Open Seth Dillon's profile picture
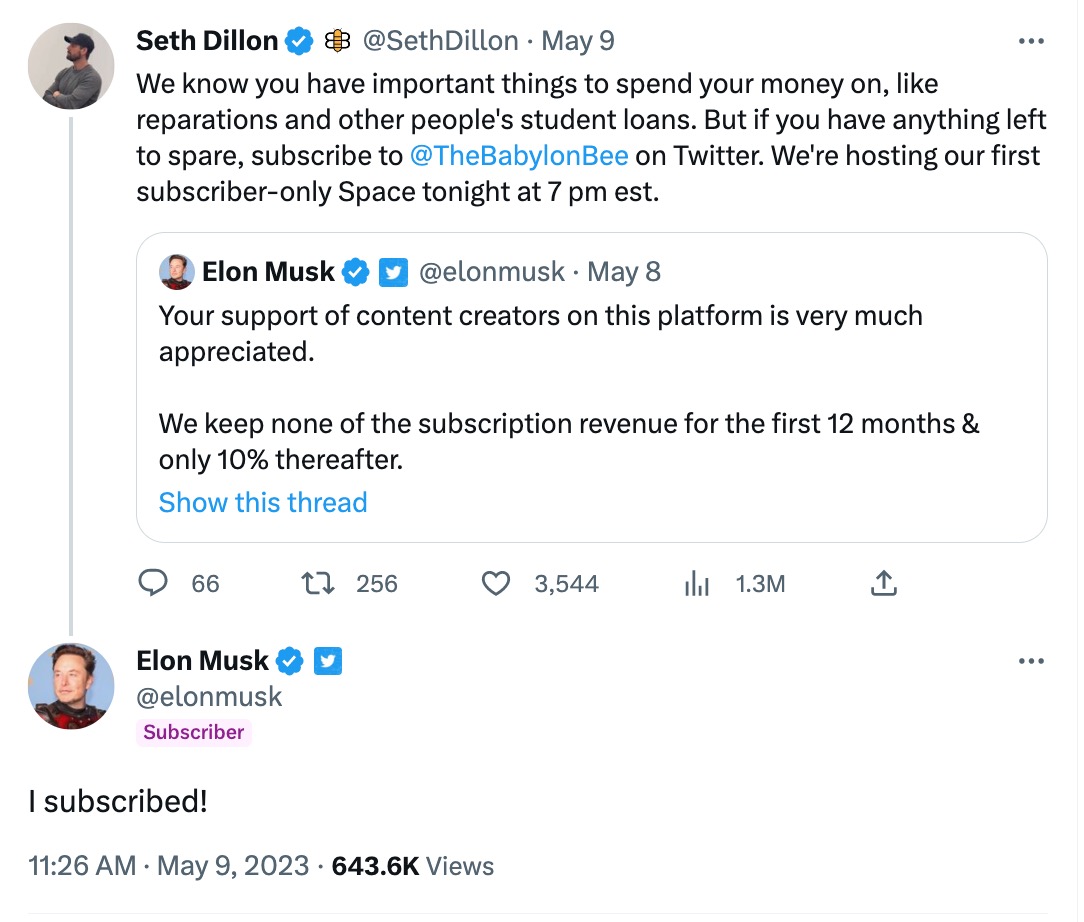Viewport: 1084px width, 922px height. point(70,64)
